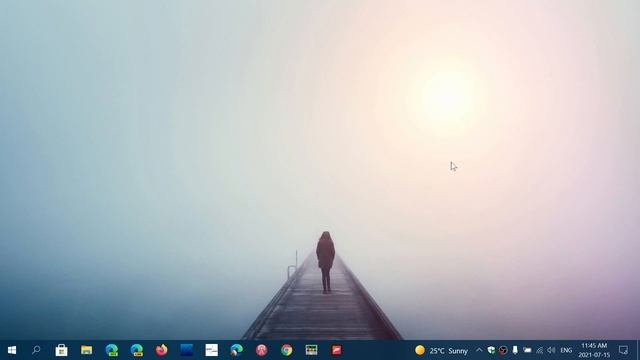Open taskbar search magnifier
Viewport: 640px width, 360px height.
pos(36,350)
